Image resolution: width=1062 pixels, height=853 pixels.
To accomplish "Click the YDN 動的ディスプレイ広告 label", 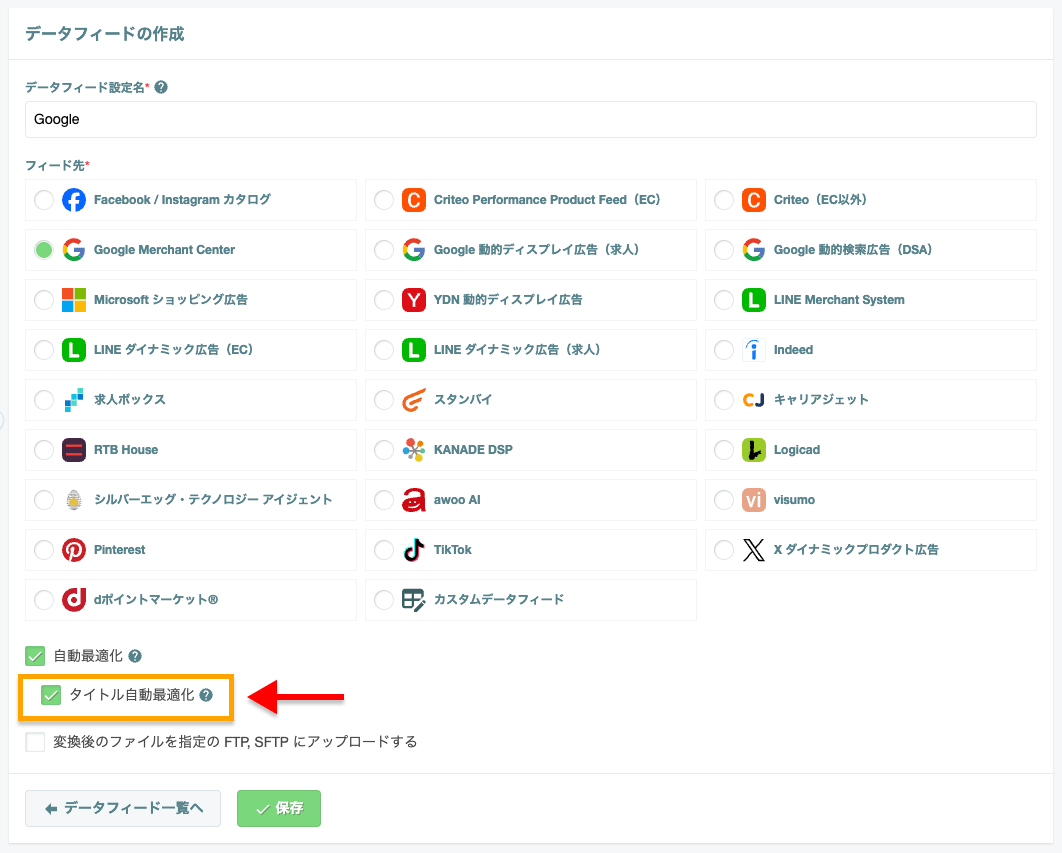I will point(508,300).
